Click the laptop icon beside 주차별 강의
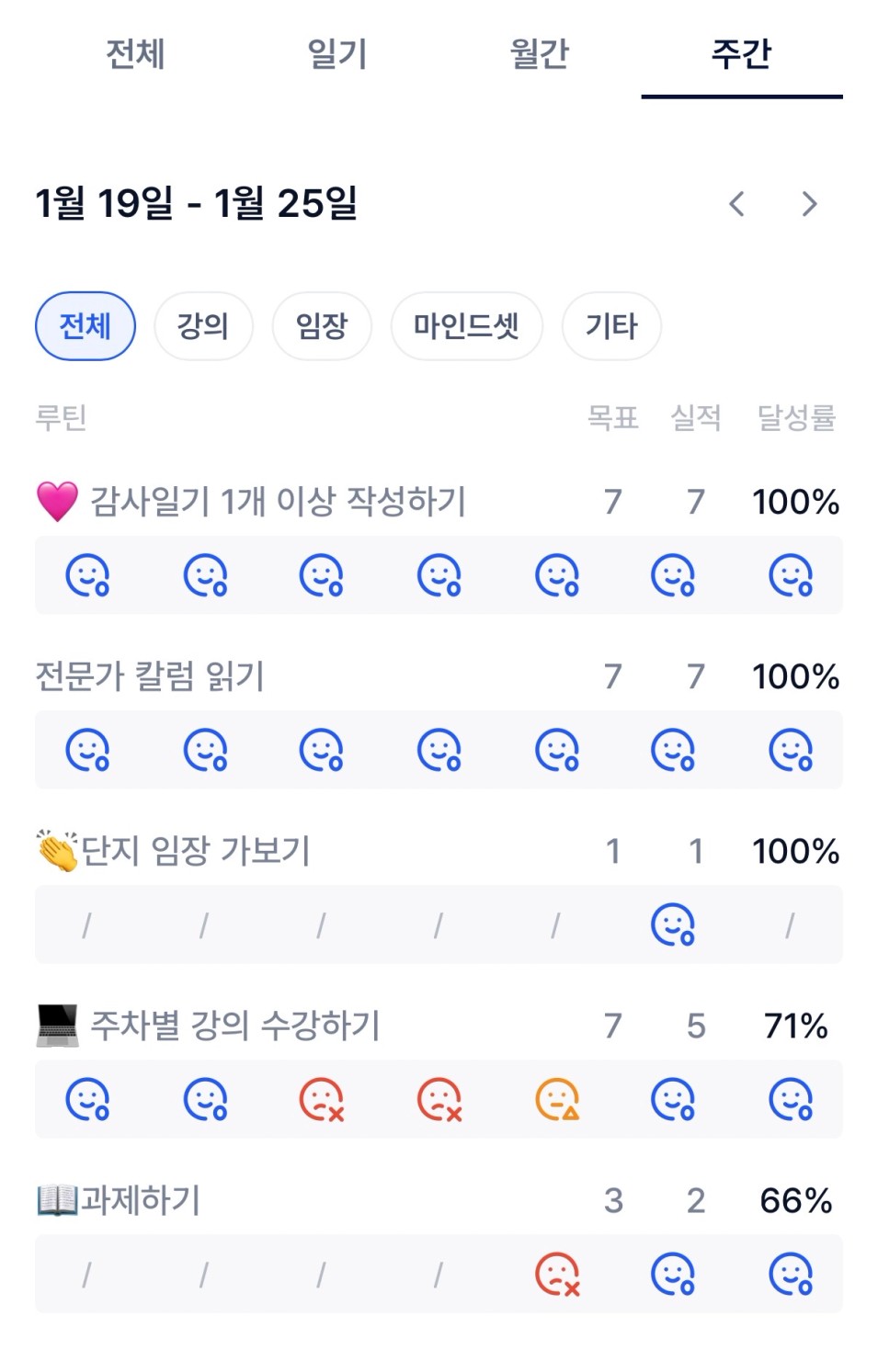The height and width of the screenshot is (1372, 878). 57,1026
